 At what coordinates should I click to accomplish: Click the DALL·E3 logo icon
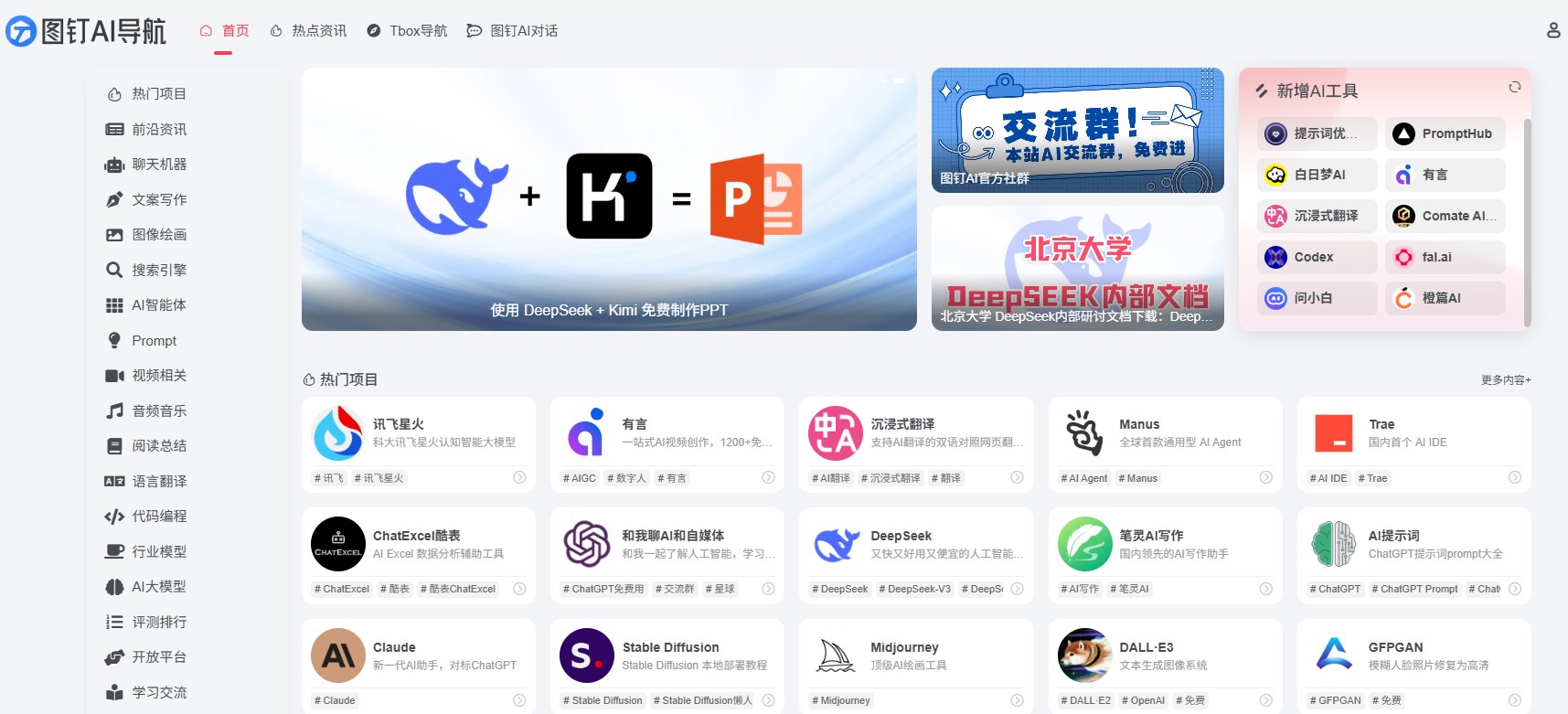(x=1084, y=655)
